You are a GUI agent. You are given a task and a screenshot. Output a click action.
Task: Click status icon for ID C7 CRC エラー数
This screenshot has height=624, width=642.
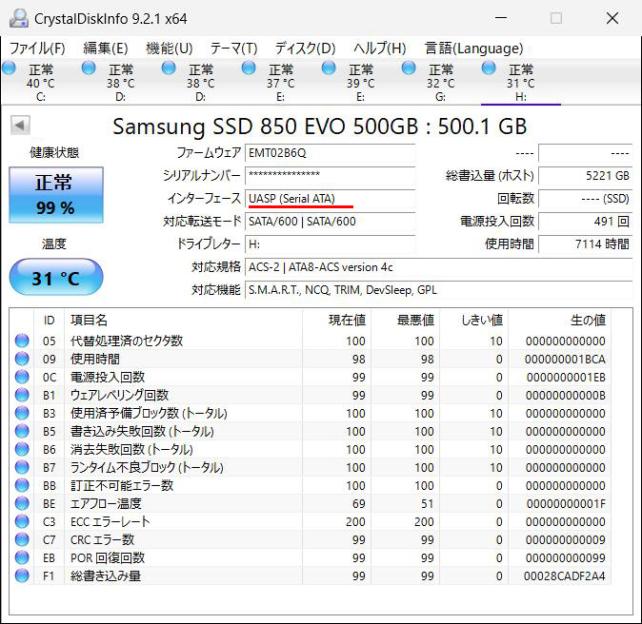pyautogui.click(x=22, y=539)
